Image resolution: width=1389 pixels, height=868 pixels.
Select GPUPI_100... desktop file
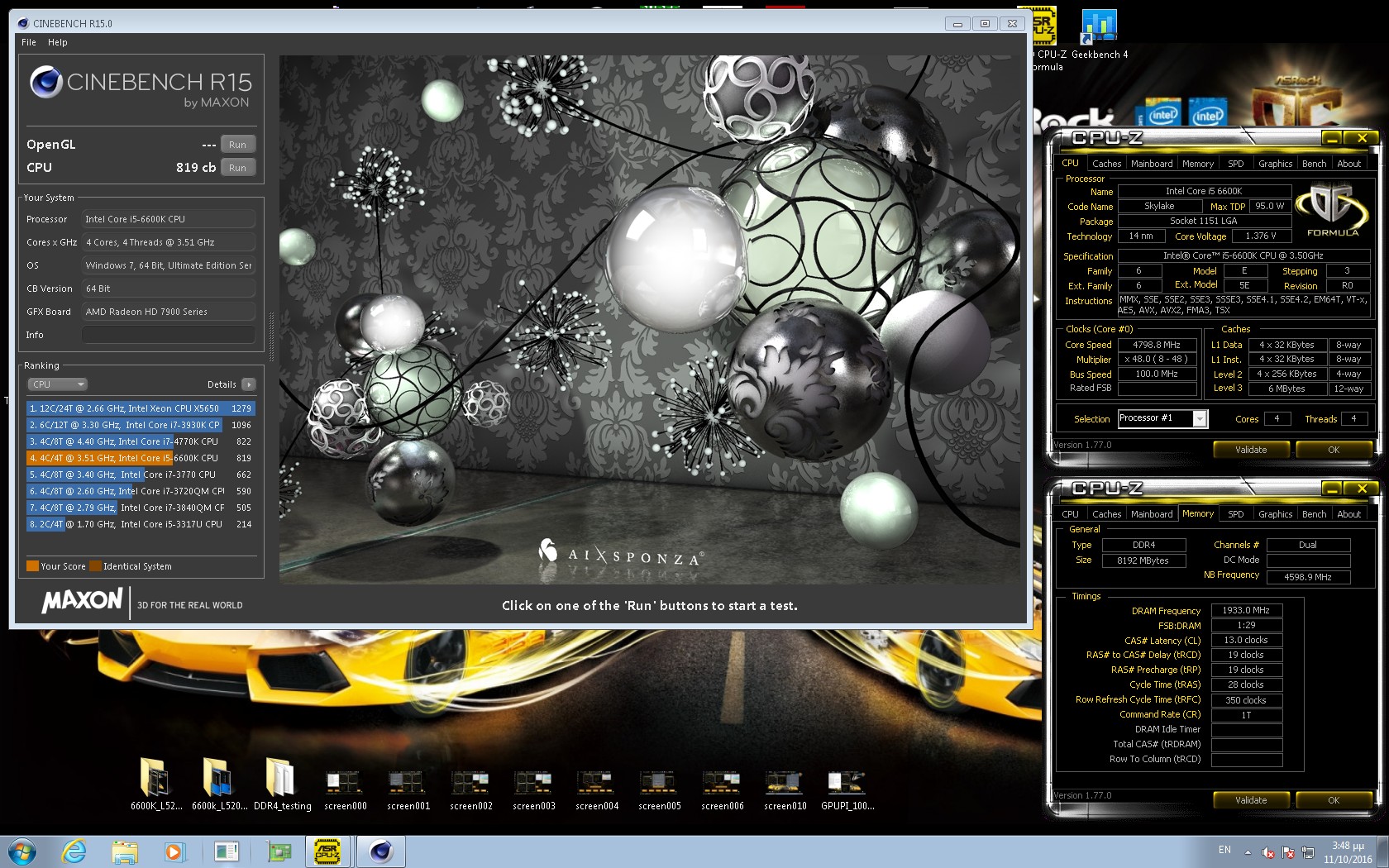tap(847, 790)
